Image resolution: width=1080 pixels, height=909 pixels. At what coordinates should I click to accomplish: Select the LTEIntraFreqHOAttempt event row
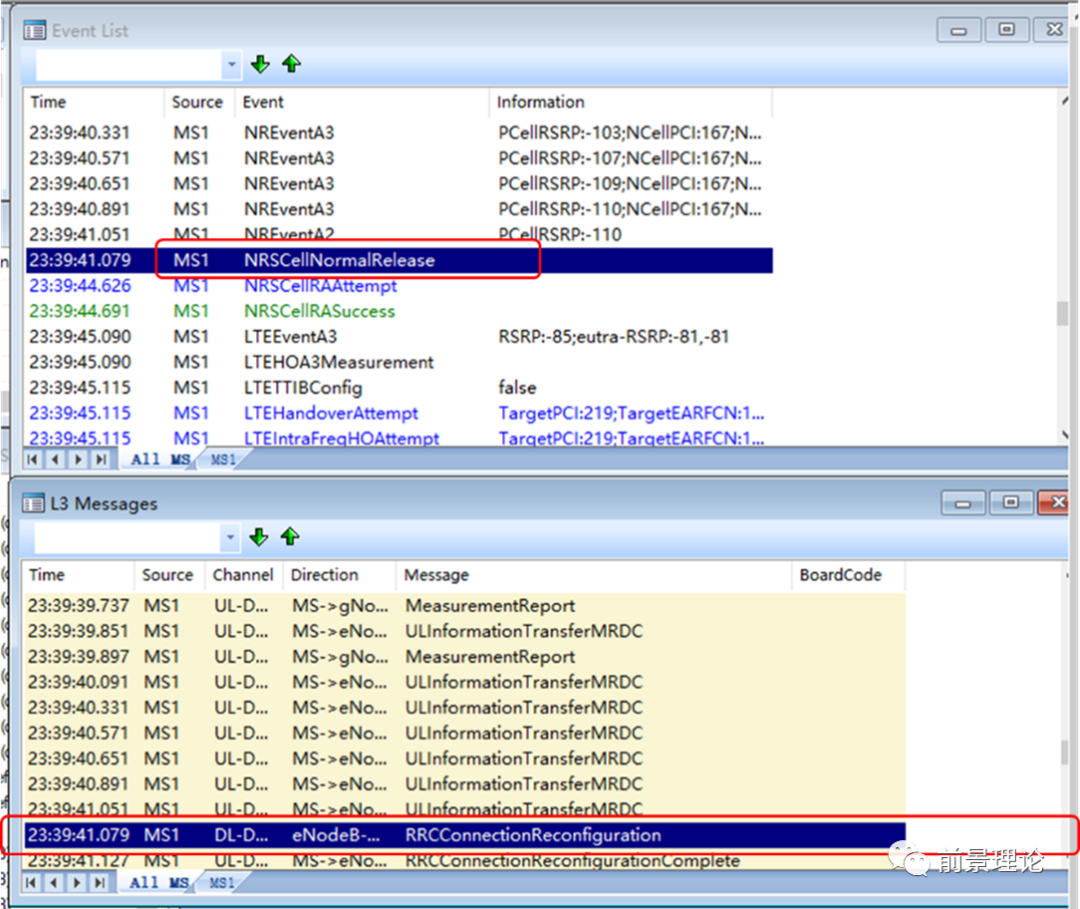(399, 437)
